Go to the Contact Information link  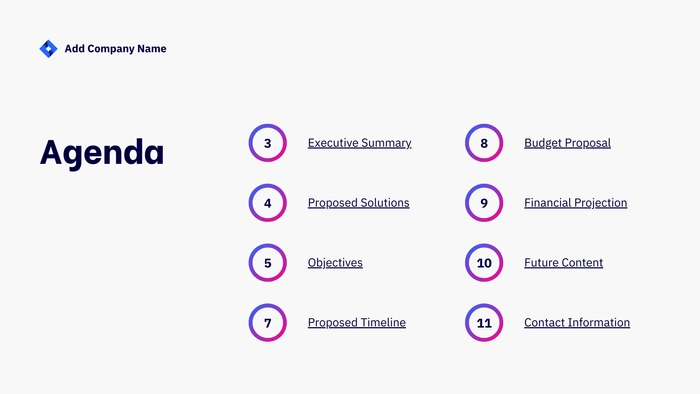[x=577, y=322]
